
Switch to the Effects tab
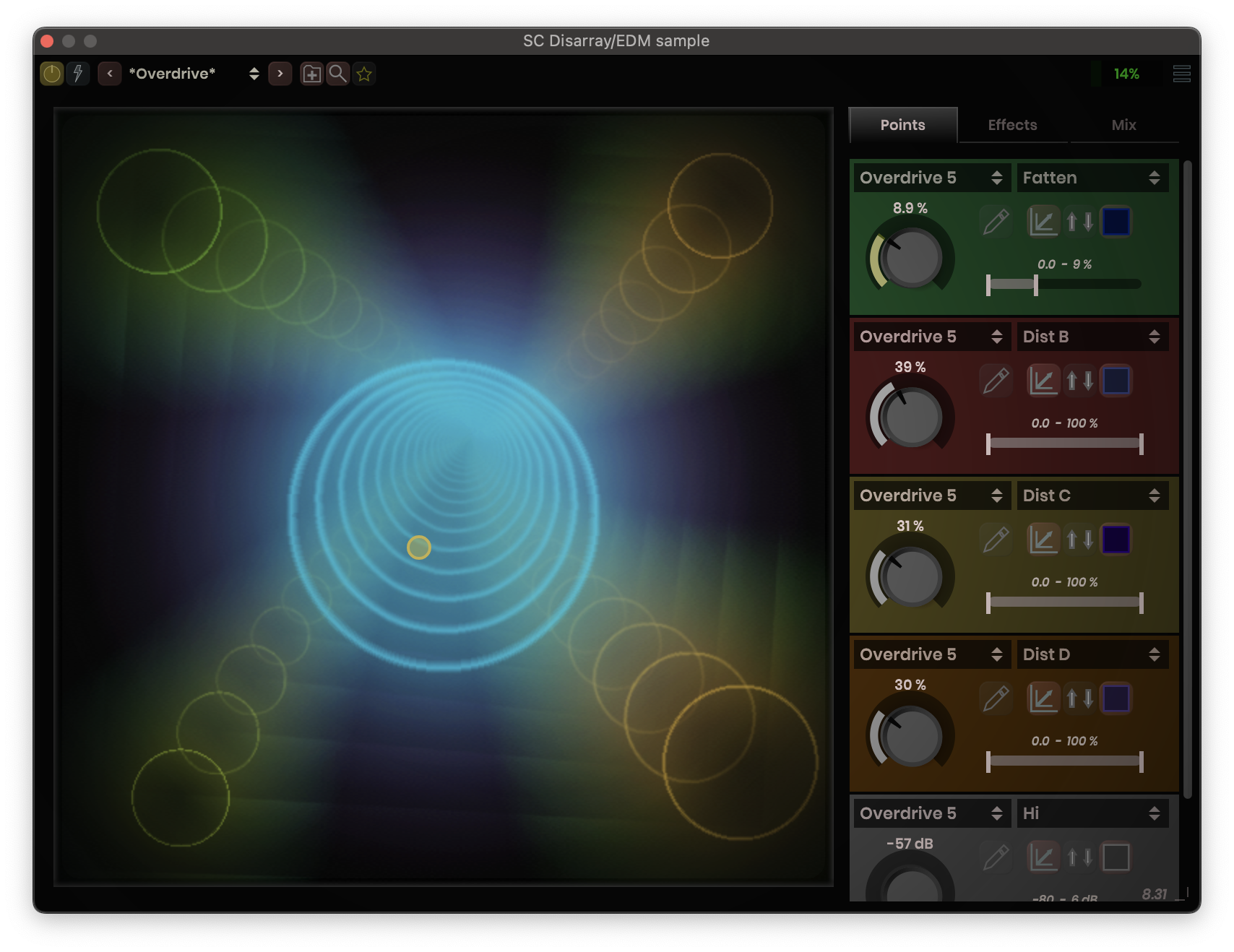(x=1013, y=125)
